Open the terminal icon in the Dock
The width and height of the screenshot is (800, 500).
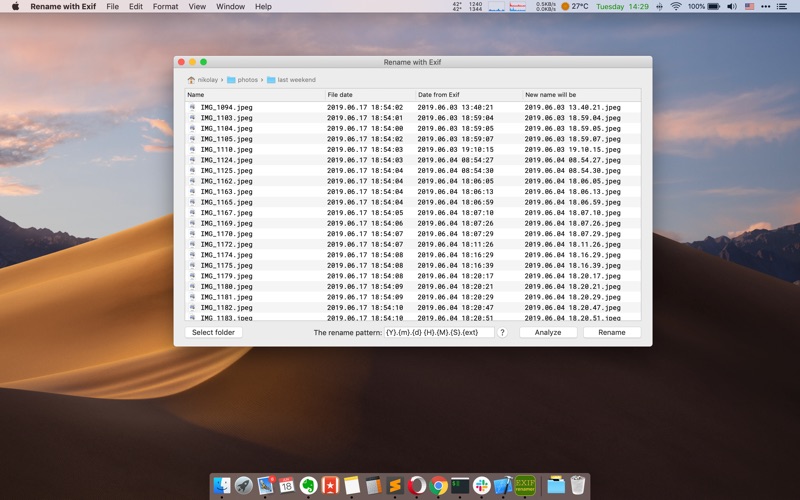click(460, 485)
